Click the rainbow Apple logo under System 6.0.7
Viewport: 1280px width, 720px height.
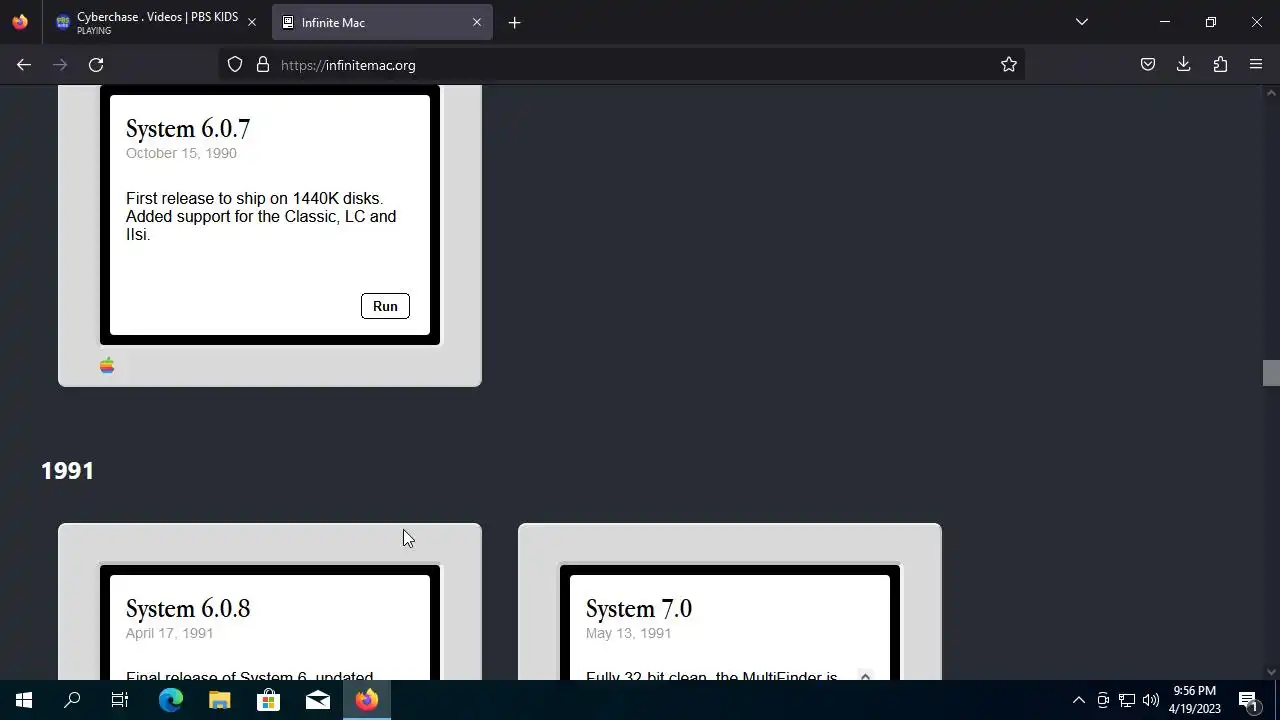click(107, 366)
